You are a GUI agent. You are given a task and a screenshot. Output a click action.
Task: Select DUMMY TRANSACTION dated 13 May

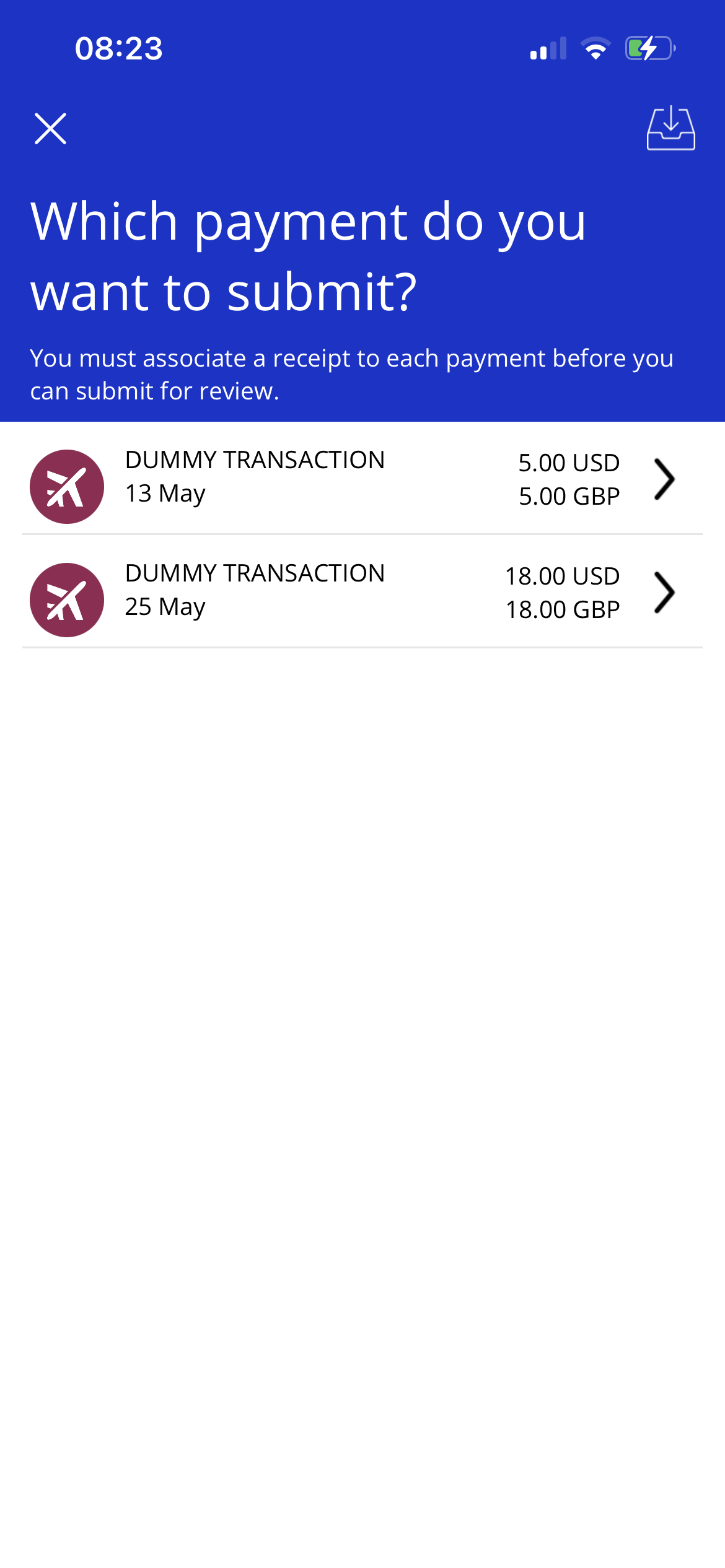click(362, 478)
